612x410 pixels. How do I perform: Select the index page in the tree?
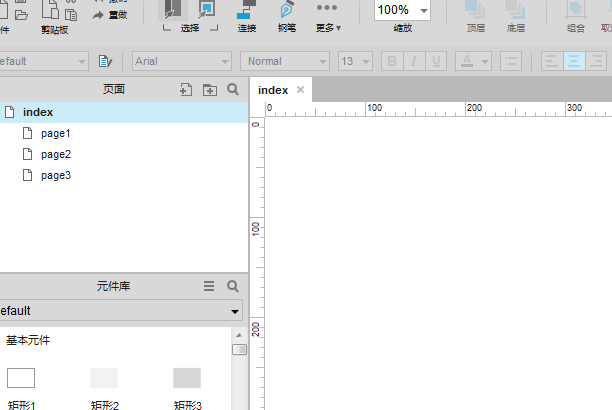(124, 112)
